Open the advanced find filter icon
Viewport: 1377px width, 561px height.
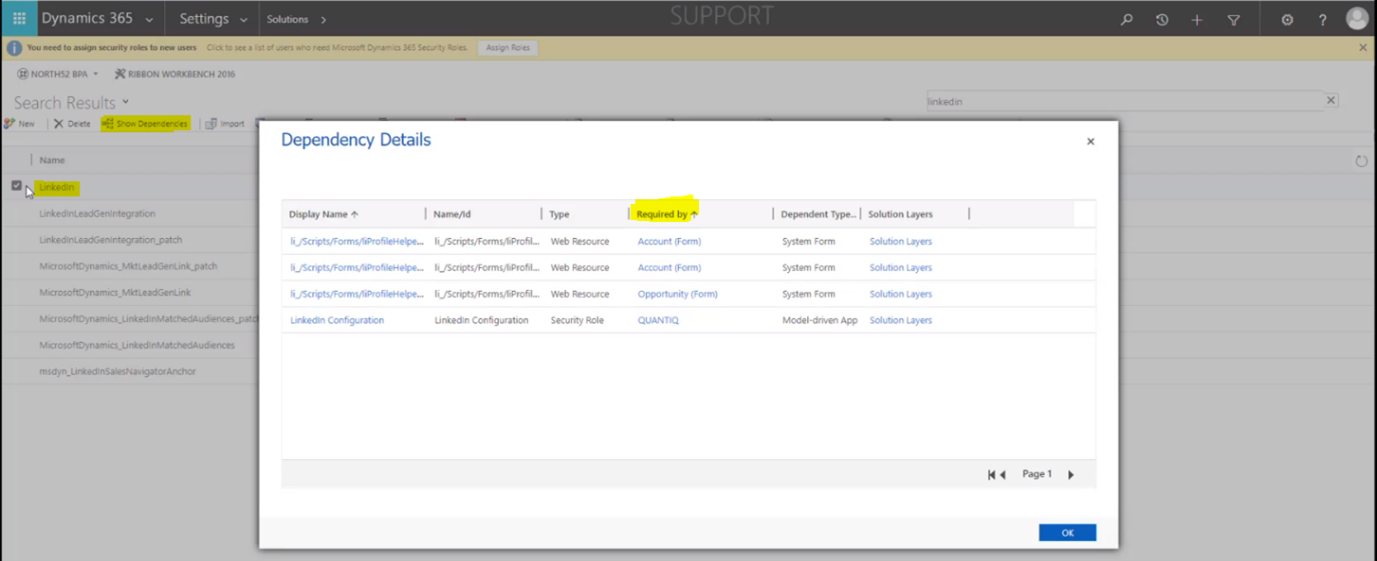click(1234, 19)
